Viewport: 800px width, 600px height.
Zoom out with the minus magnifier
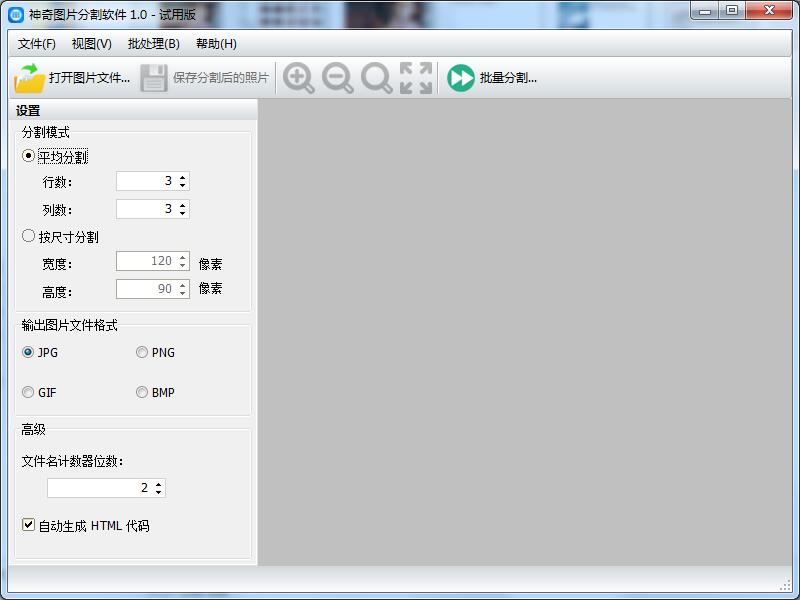338,78
